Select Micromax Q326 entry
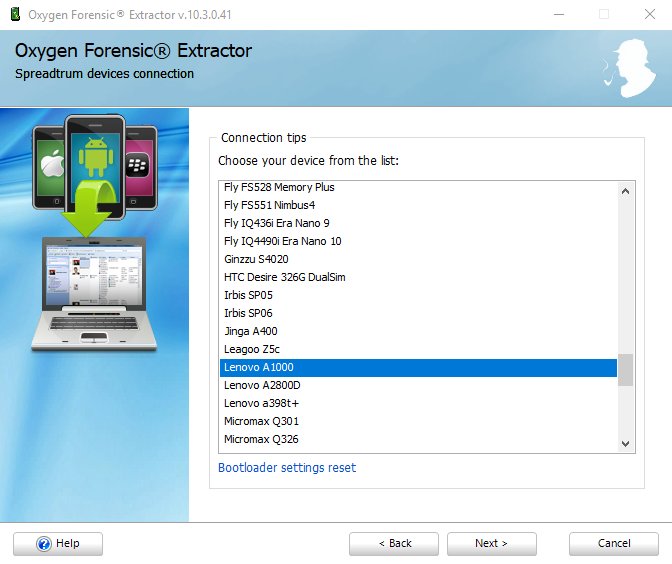The width and height of the screenshot is (672, 564). pos(418,439)
